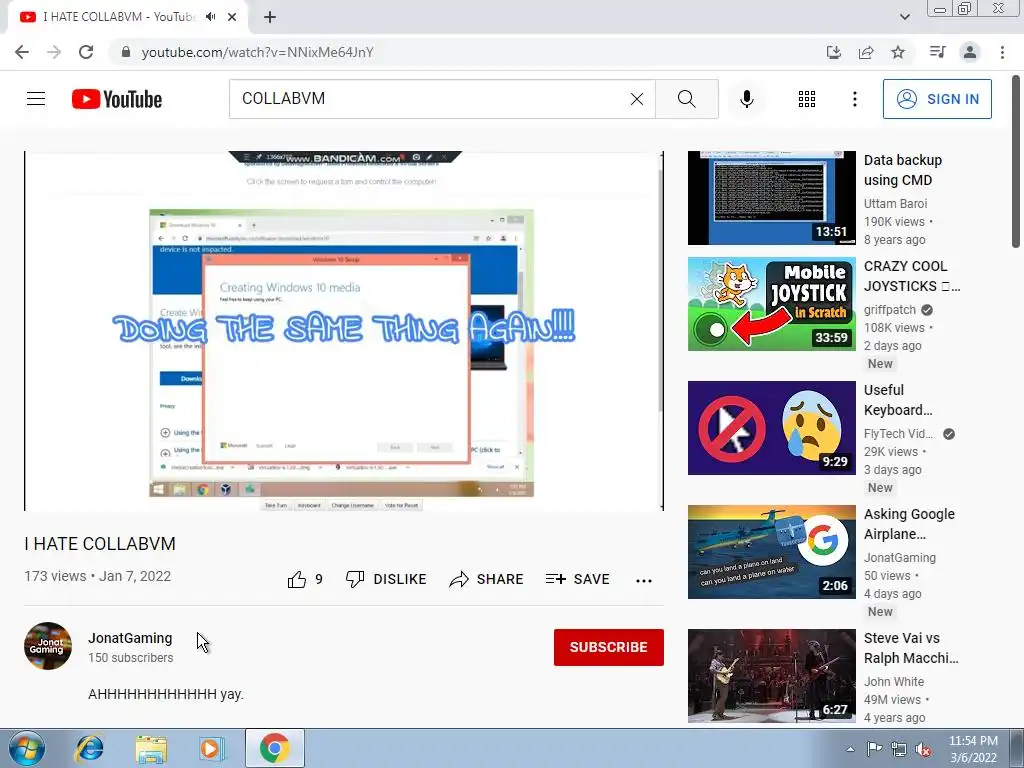Reload the YouTube page
This screenshot has width=1024, height=768.
pos(86,52)
